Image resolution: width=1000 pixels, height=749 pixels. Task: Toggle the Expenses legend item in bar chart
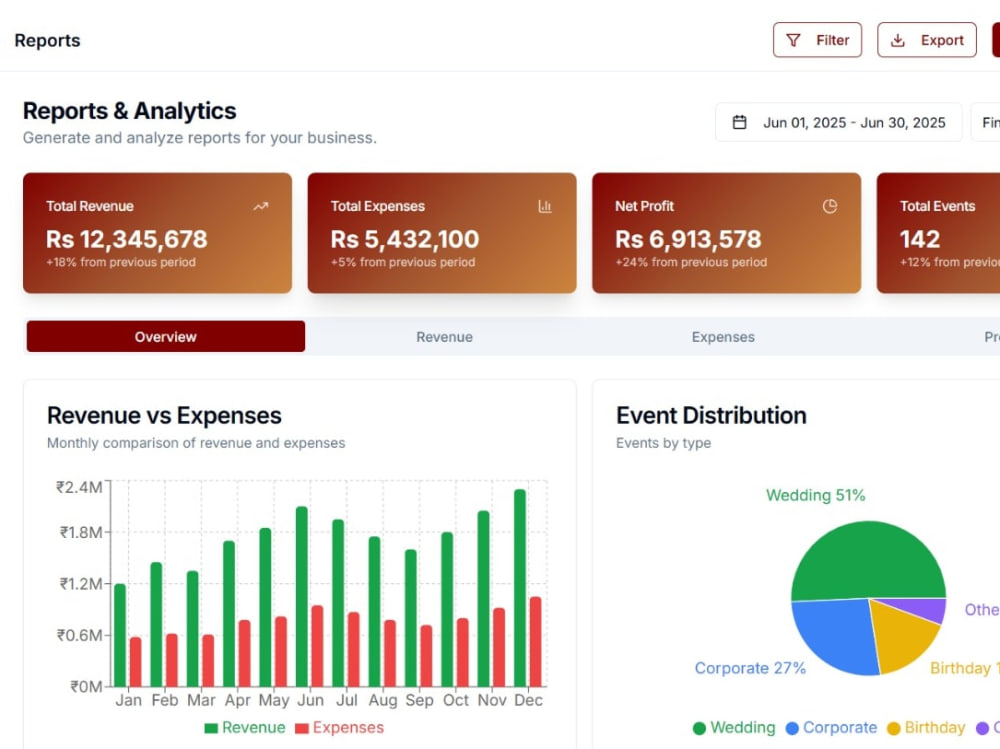(x=339, y=727)
